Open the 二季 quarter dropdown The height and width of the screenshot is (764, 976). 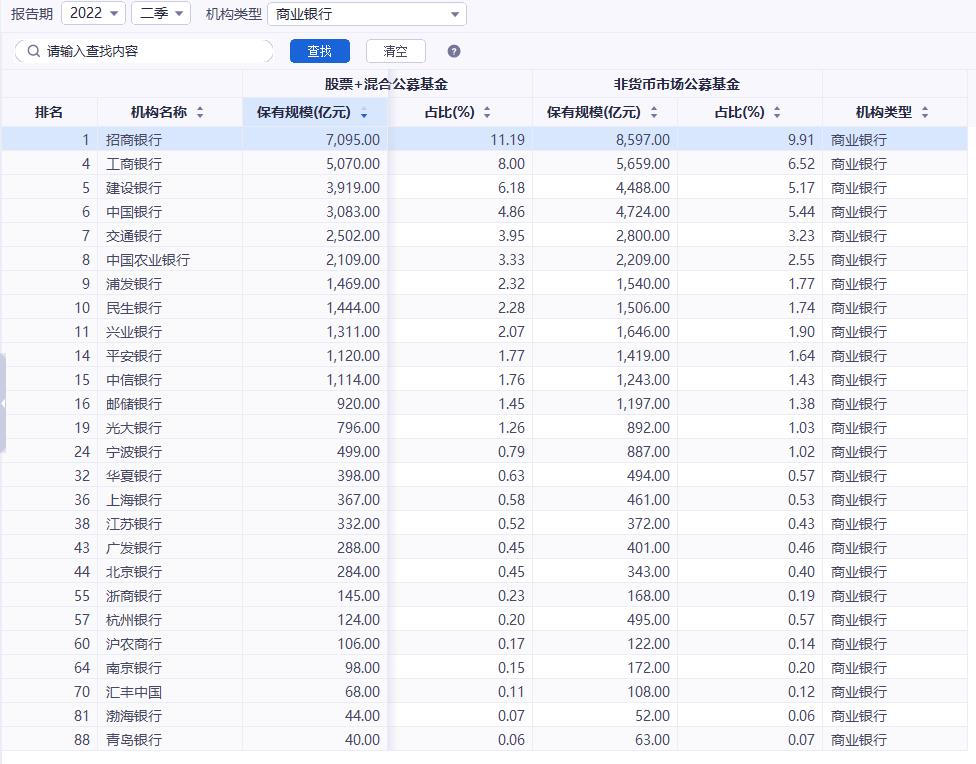pos(160,13)
